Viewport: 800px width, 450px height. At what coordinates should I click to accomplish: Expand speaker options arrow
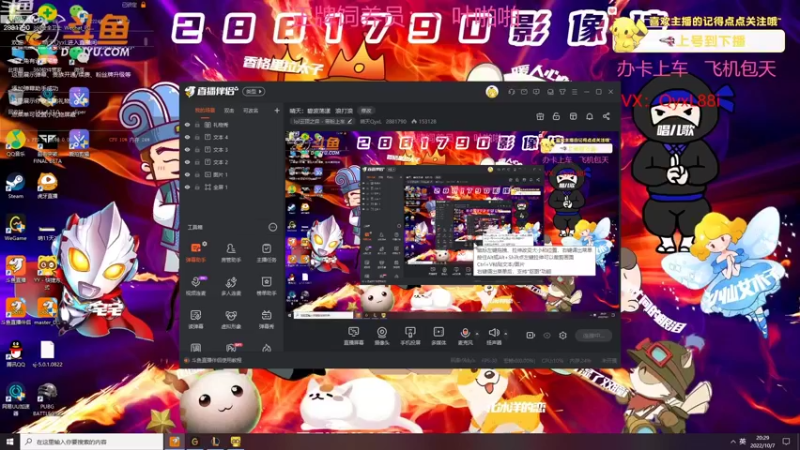click(x=506, y=334)
